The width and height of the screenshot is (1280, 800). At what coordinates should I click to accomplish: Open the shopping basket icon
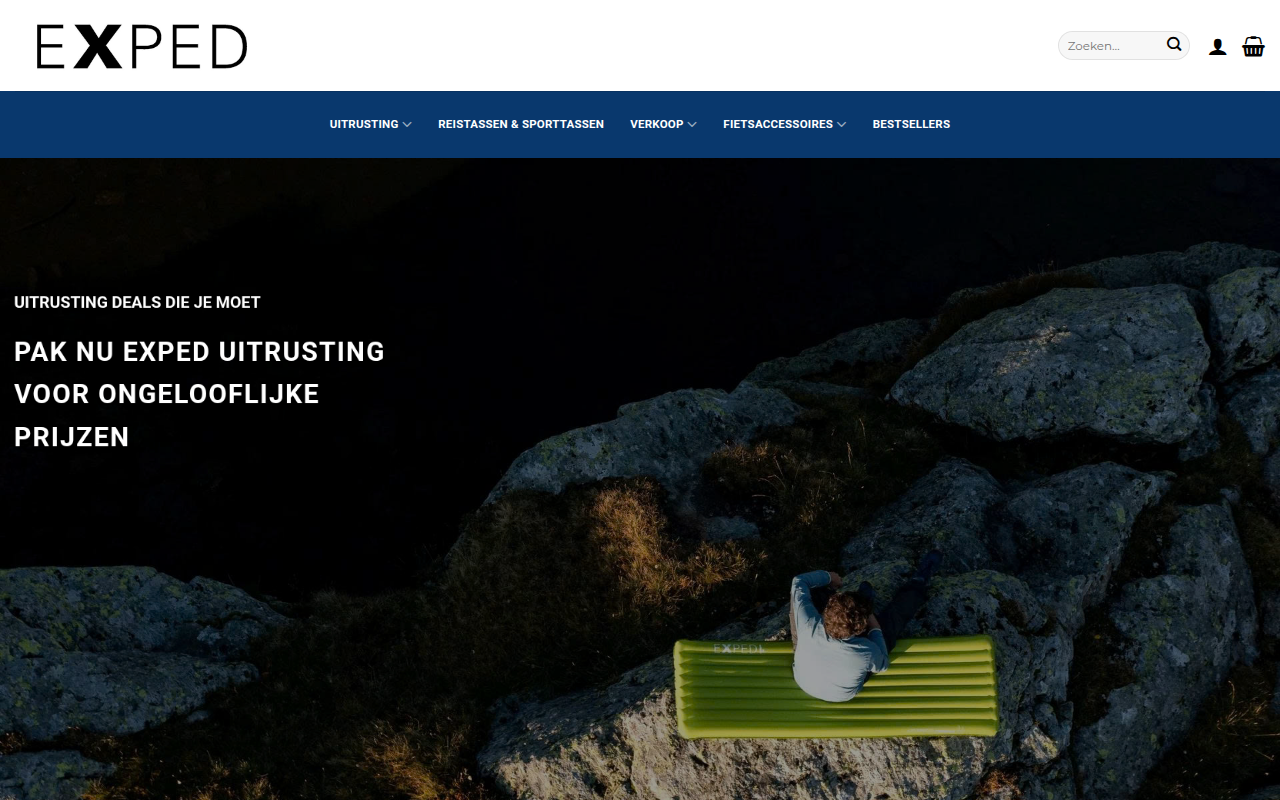click(x=1253, y=46)
